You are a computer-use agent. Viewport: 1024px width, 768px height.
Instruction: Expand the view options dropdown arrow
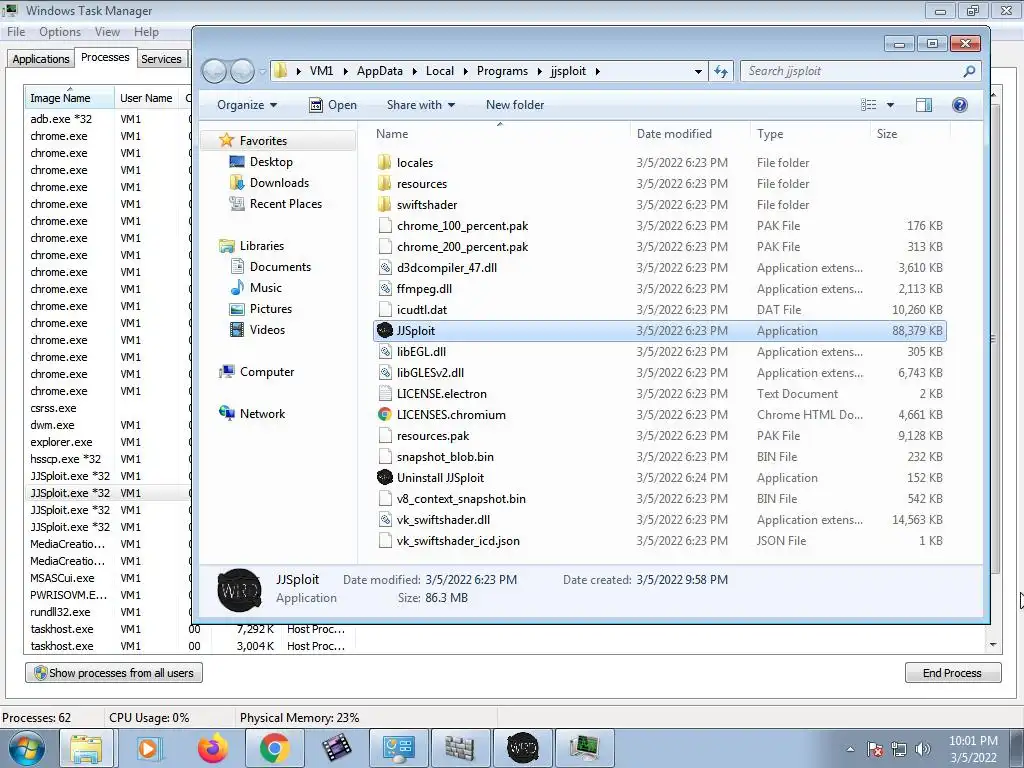[x=889, y=104]
